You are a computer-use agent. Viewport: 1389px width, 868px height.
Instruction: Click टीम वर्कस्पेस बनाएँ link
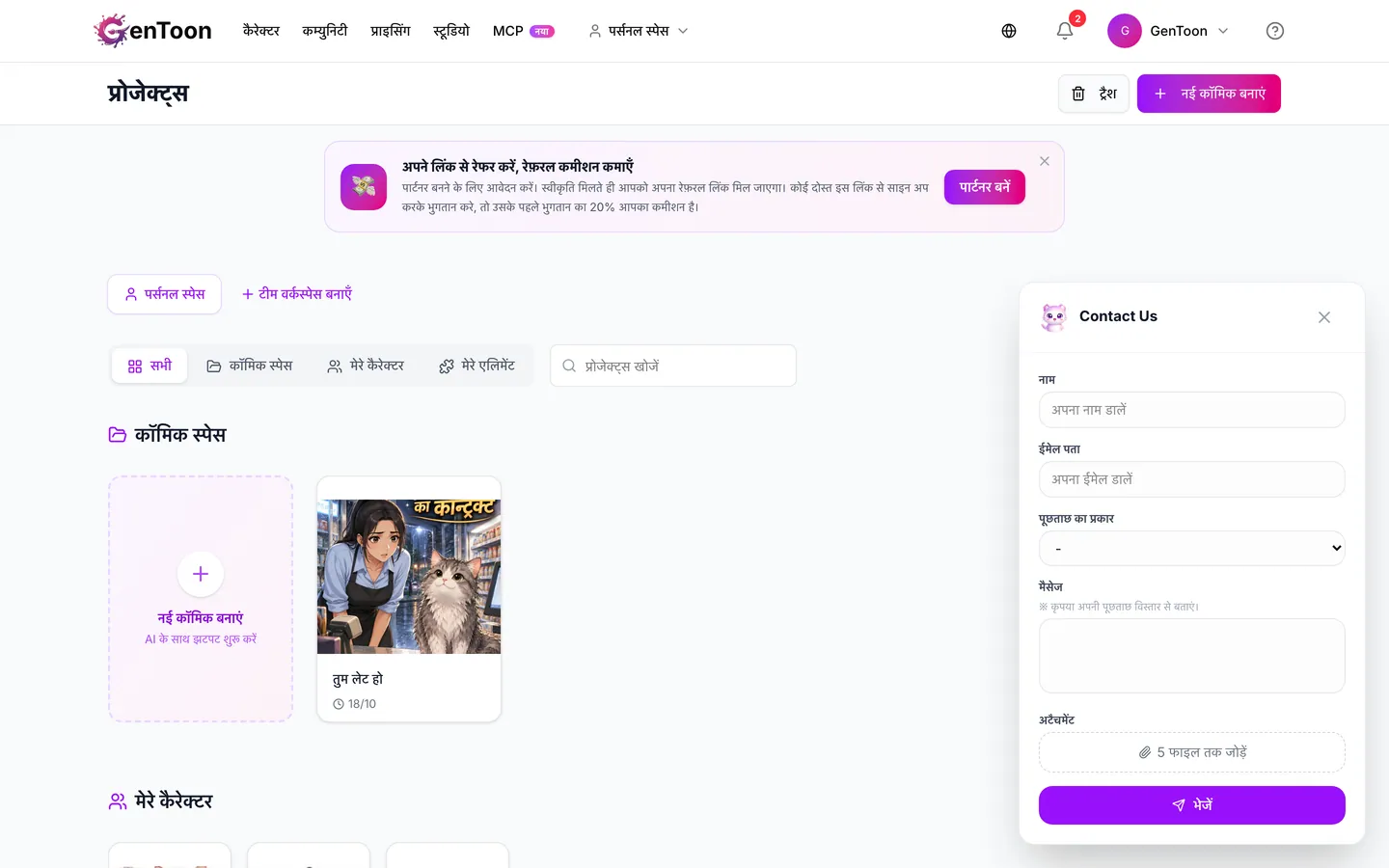point(297,294)
